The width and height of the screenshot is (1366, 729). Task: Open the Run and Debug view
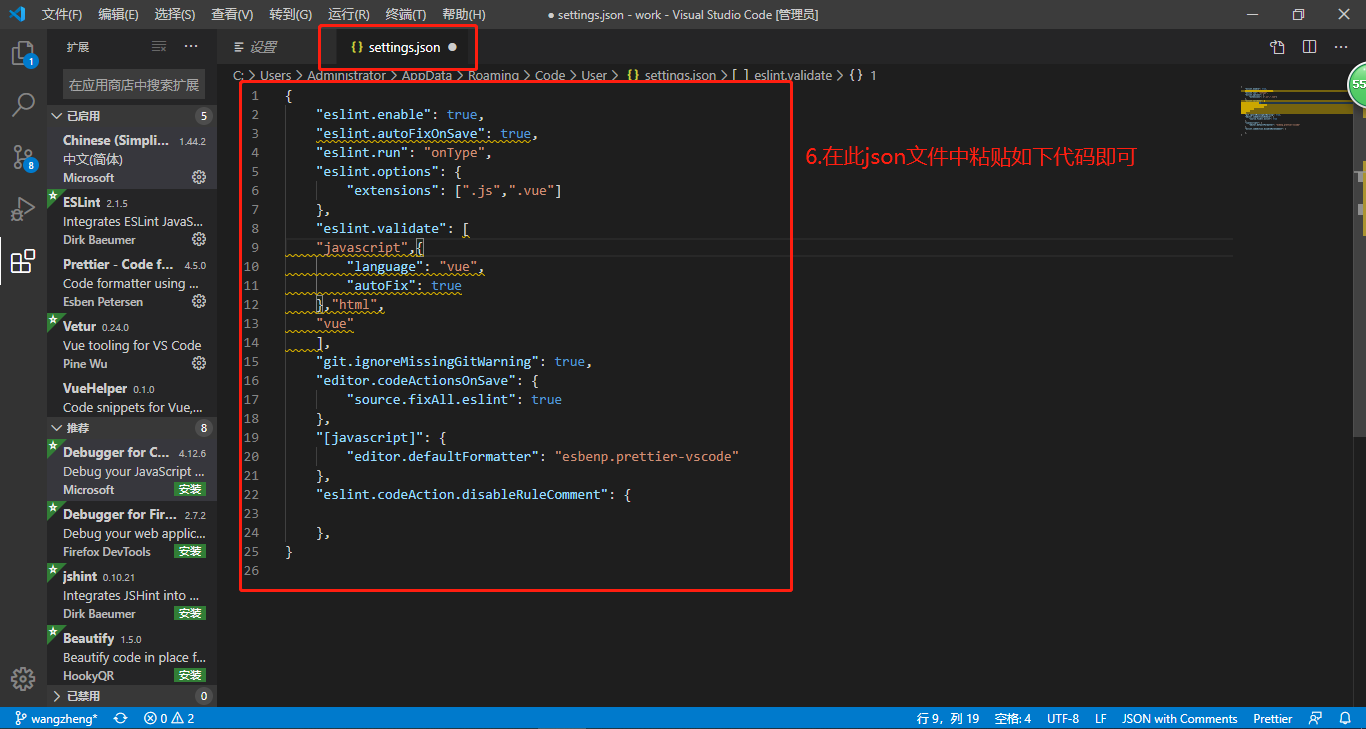(x=23, y=210)
